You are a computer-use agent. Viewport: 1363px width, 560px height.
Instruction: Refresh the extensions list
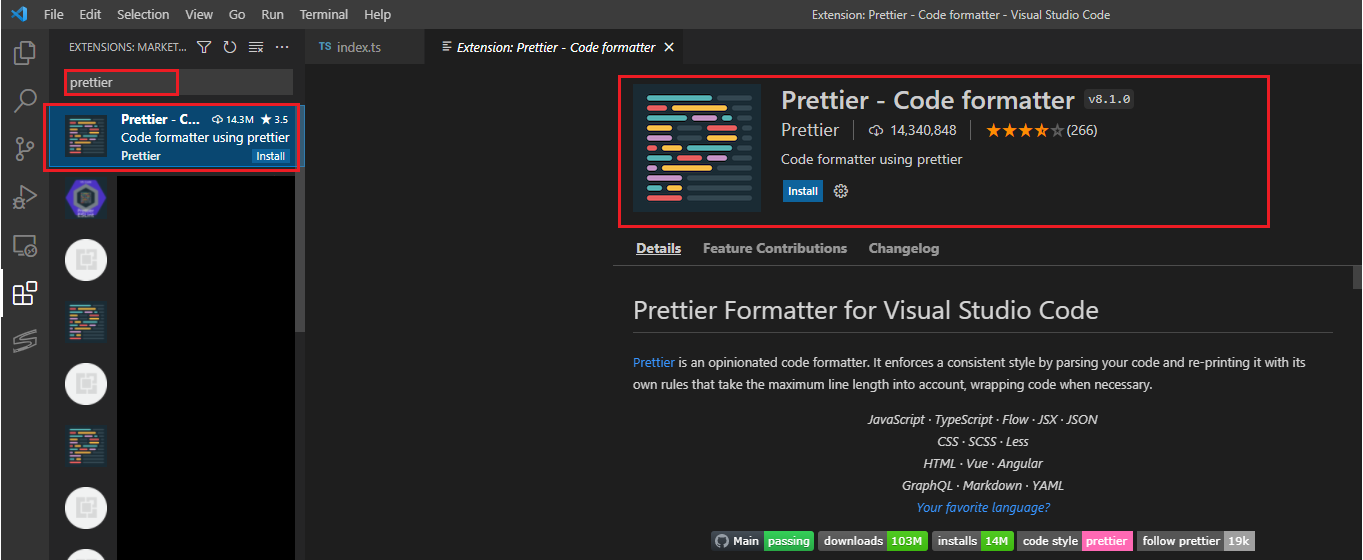[230, 47]
